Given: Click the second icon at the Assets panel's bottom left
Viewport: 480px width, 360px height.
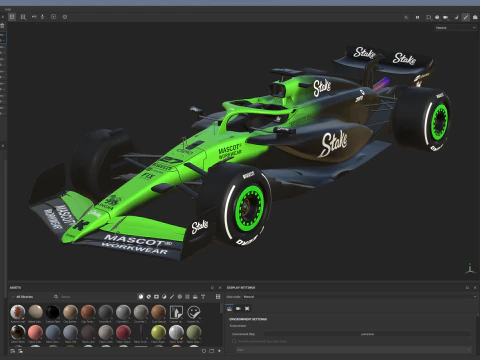Looking at the screenshot, I should pyautogui.click(x=20, y=351).
